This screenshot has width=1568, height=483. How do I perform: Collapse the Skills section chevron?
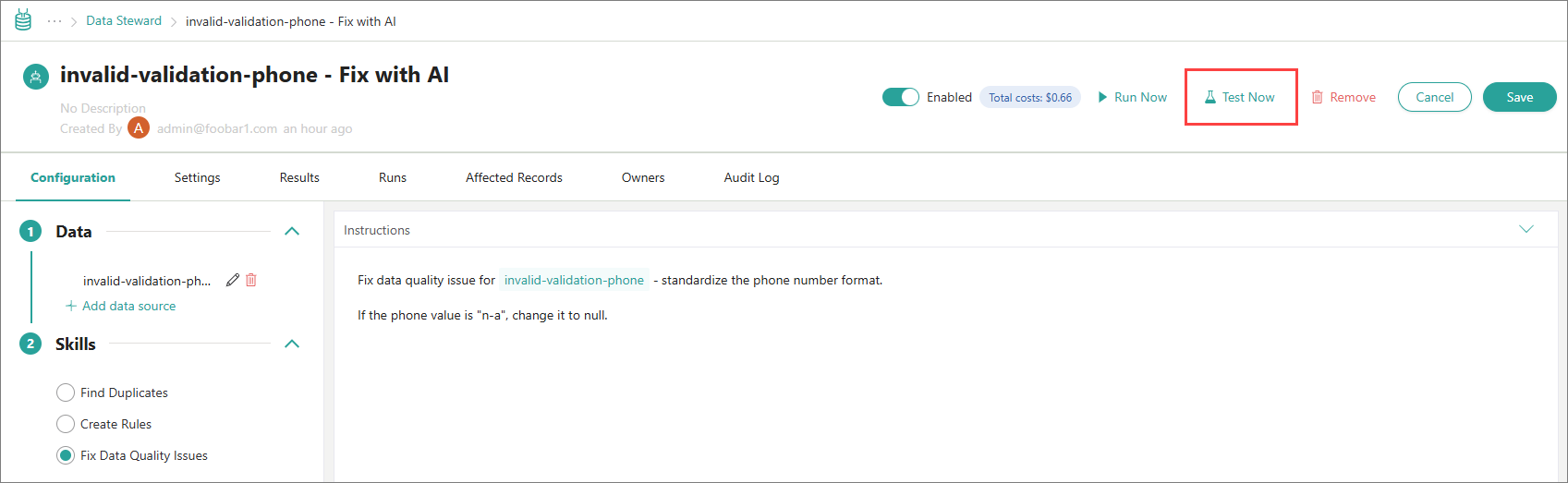pyautogui.click(x=292, y=344)
